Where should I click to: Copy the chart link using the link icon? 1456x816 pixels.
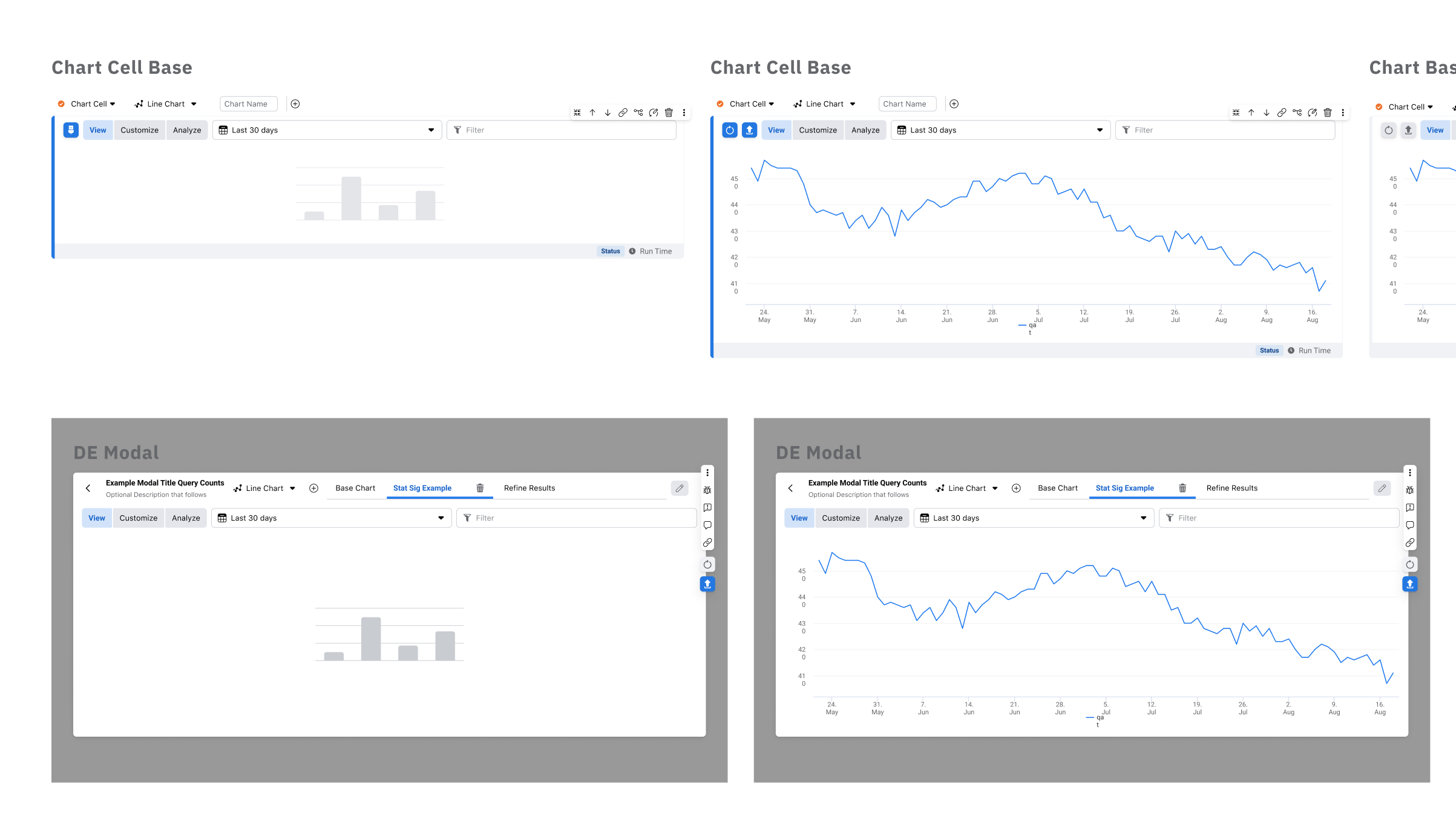pos(622,113)
